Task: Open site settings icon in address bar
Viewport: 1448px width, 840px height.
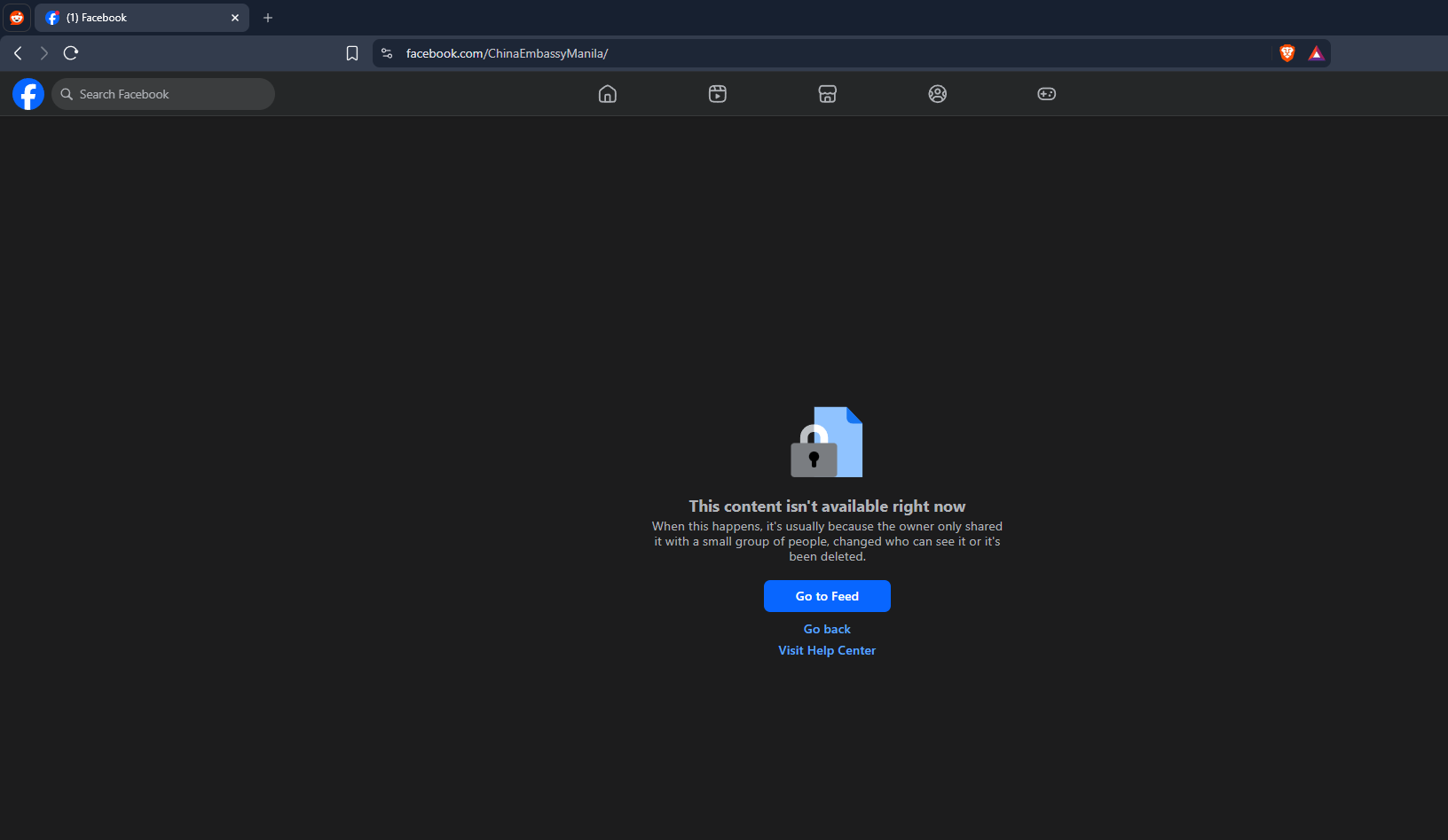Action: click(x=387, y=53)
